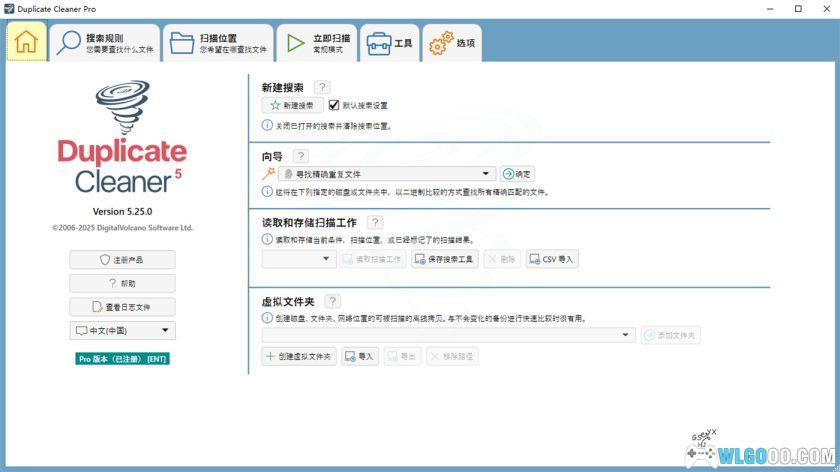Click the 创建虚拟文件夹 button
Image resolution: width=840 pixels, height=472 pixels.
click(299, 356)
